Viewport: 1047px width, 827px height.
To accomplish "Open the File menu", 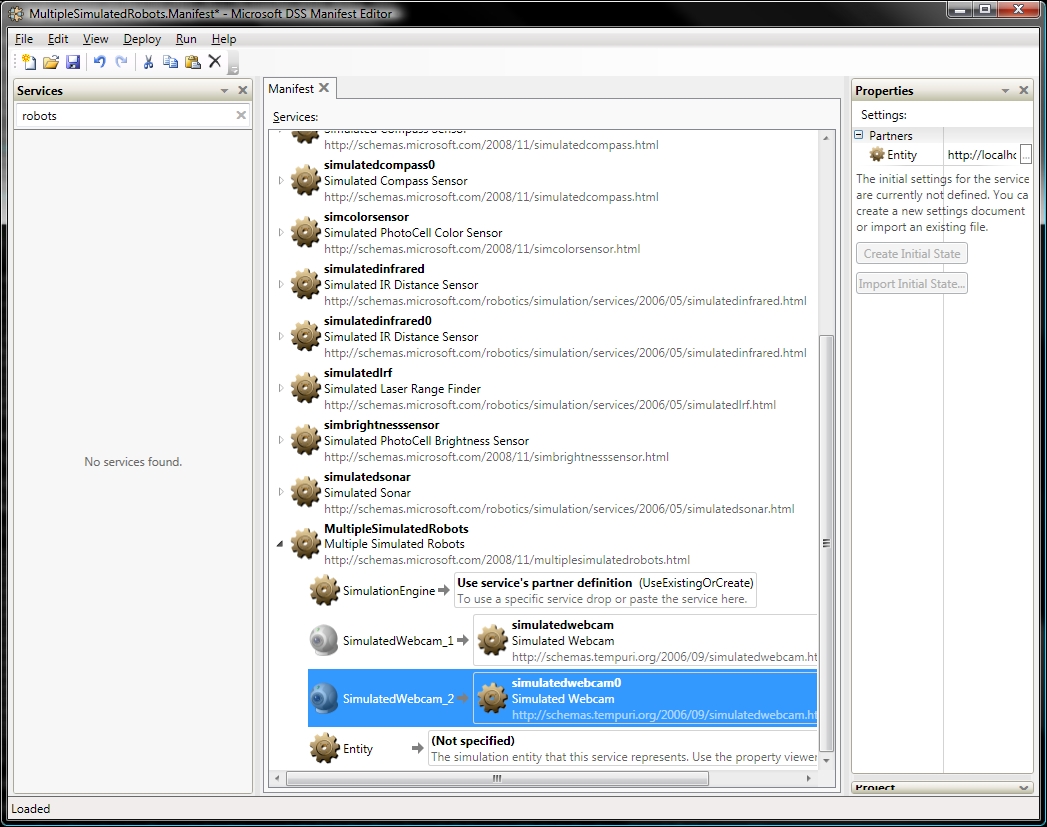I will click(24, 39).
